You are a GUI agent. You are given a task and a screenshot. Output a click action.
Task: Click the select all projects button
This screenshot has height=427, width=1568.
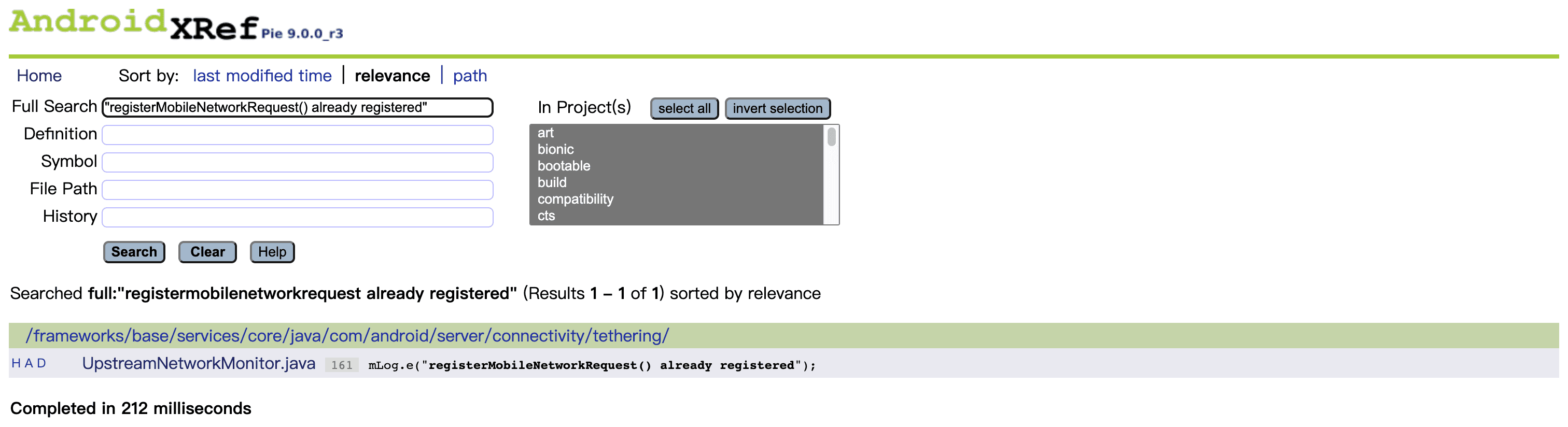pos(684,108)
